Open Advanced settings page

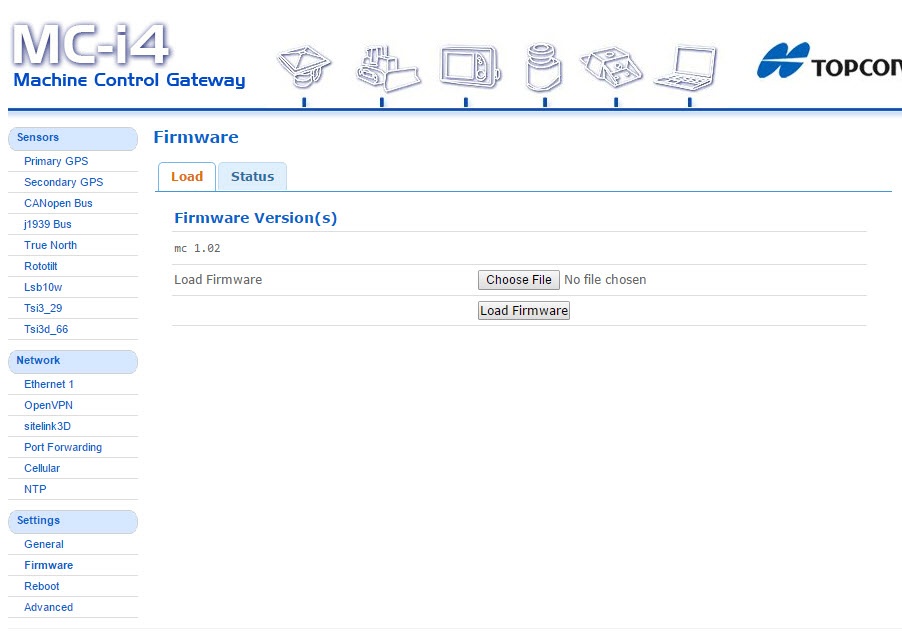48,607
